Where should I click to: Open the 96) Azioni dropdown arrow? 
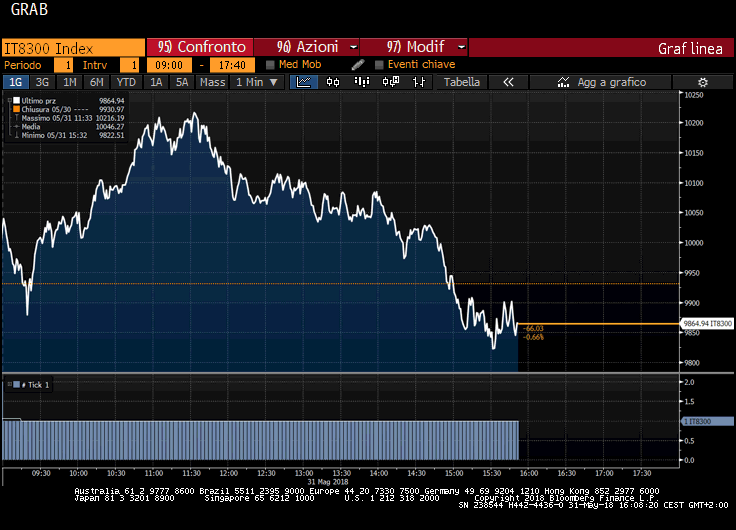[353, 47]
